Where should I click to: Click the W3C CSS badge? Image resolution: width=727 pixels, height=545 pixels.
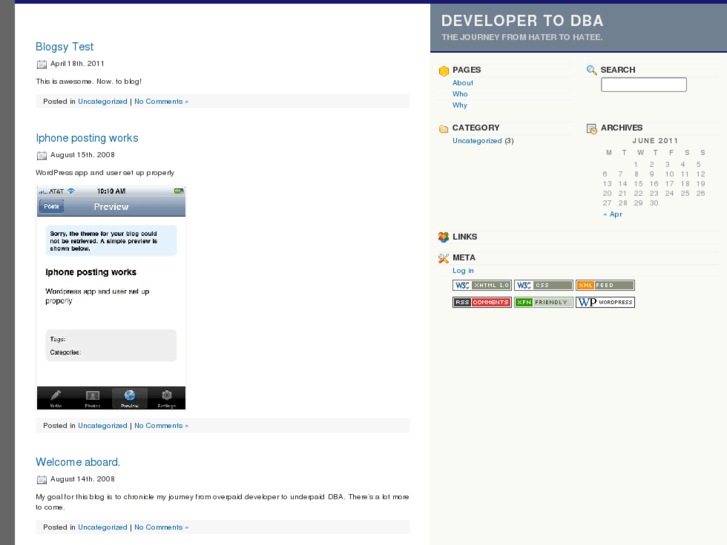543,285
